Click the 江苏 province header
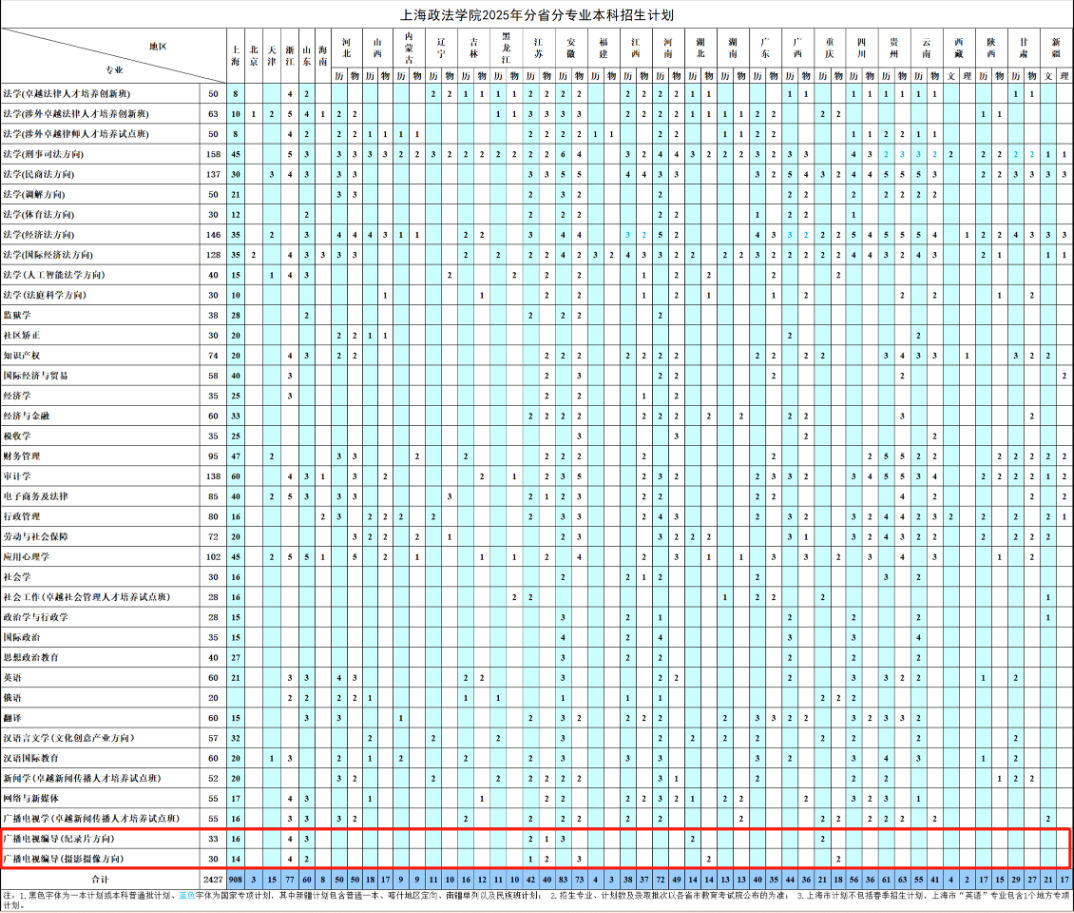The image size is (1074, 913). coord(538,48)
